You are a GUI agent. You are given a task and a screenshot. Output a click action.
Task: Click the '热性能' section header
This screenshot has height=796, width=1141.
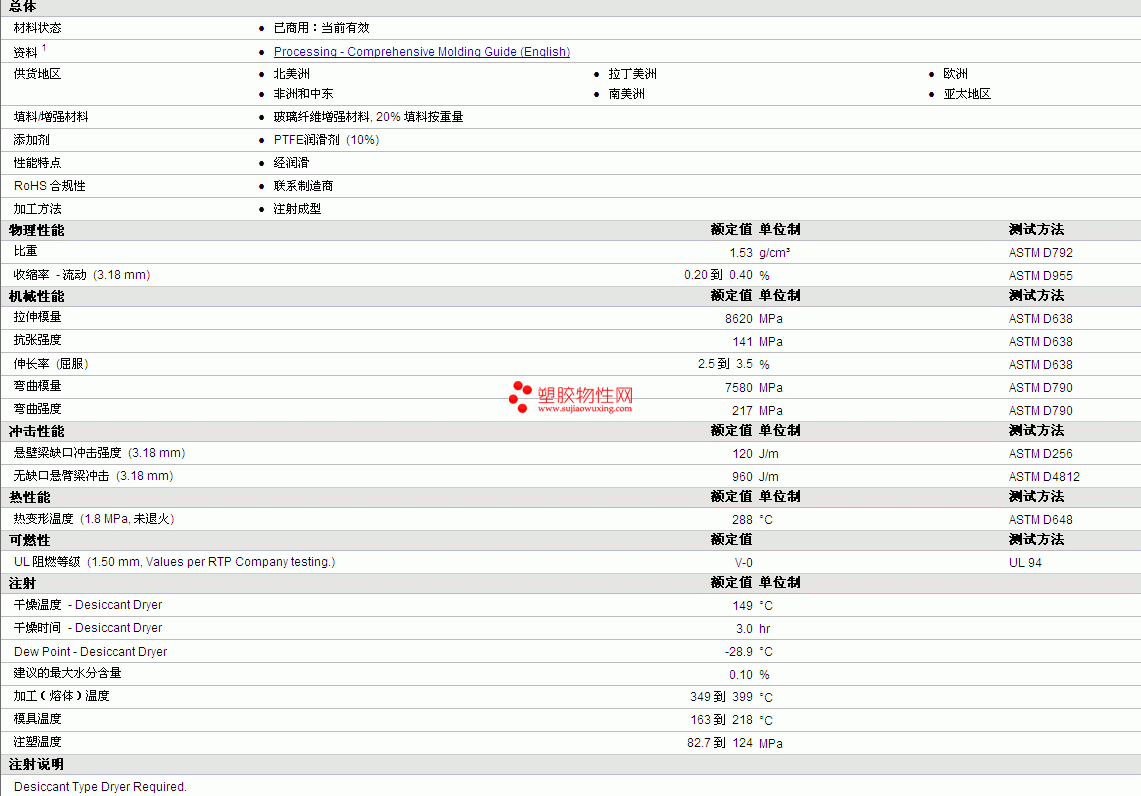click(30, 498)
